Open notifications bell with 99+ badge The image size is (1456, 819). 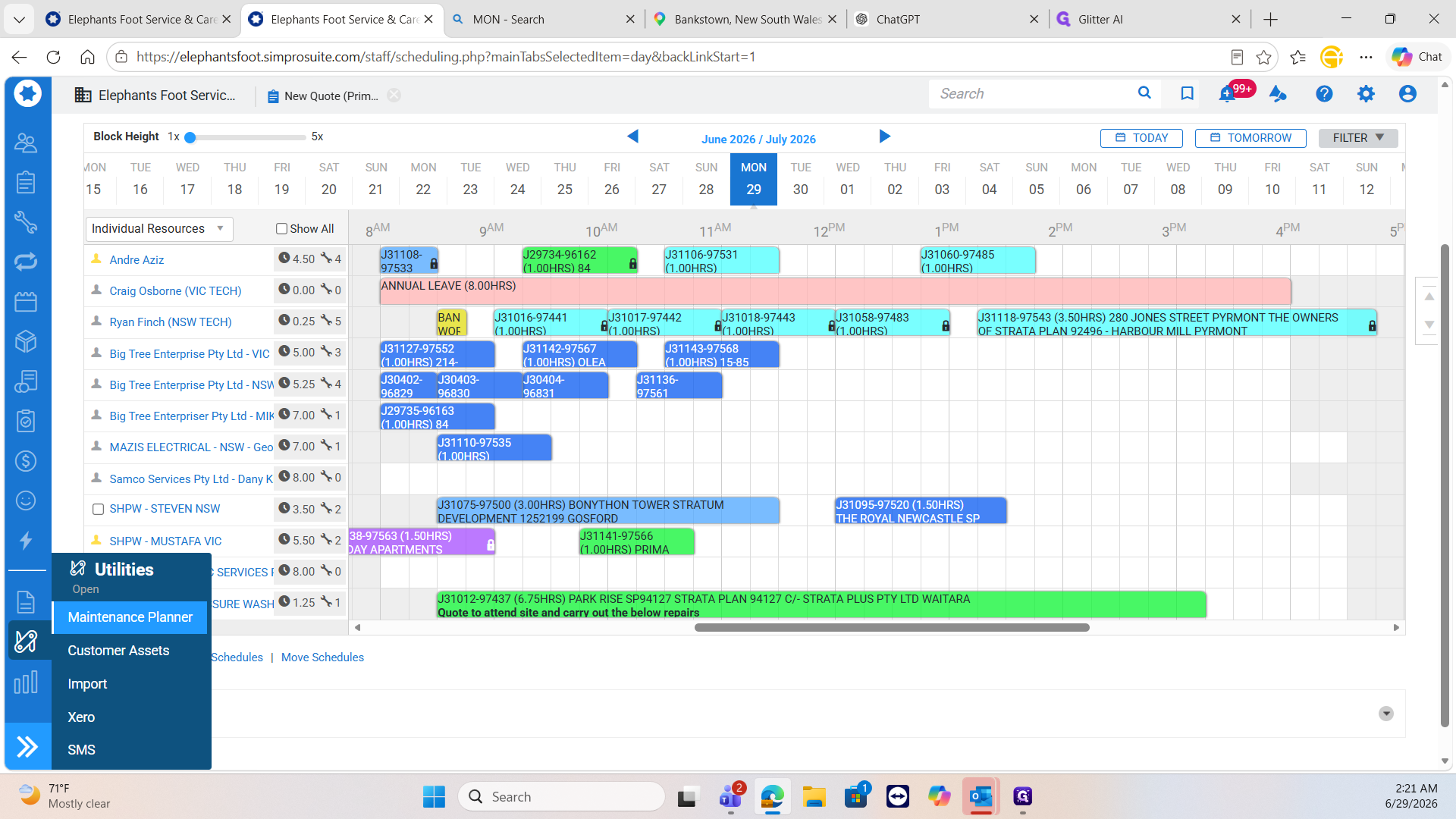click(1227, 94)
